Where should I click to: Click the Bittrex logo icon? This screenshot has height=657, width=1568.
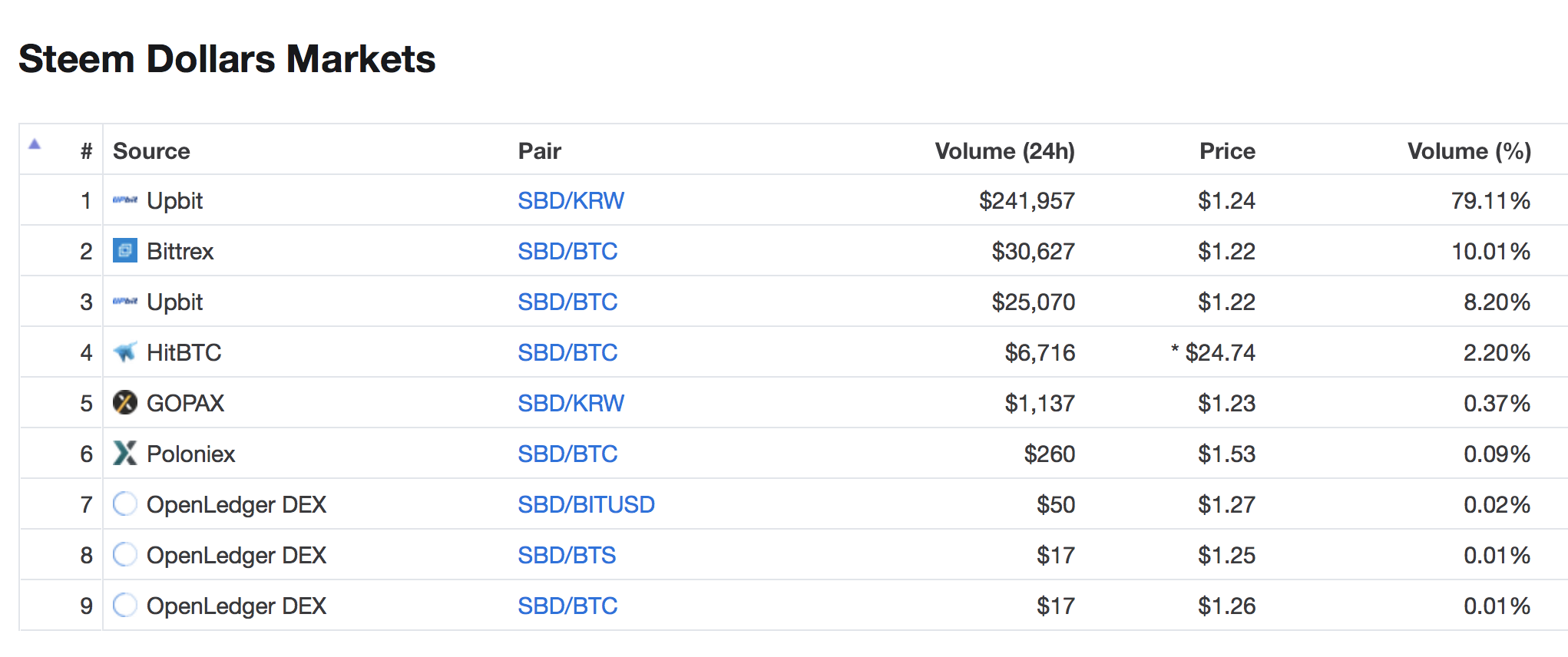(x=125, y=251)
